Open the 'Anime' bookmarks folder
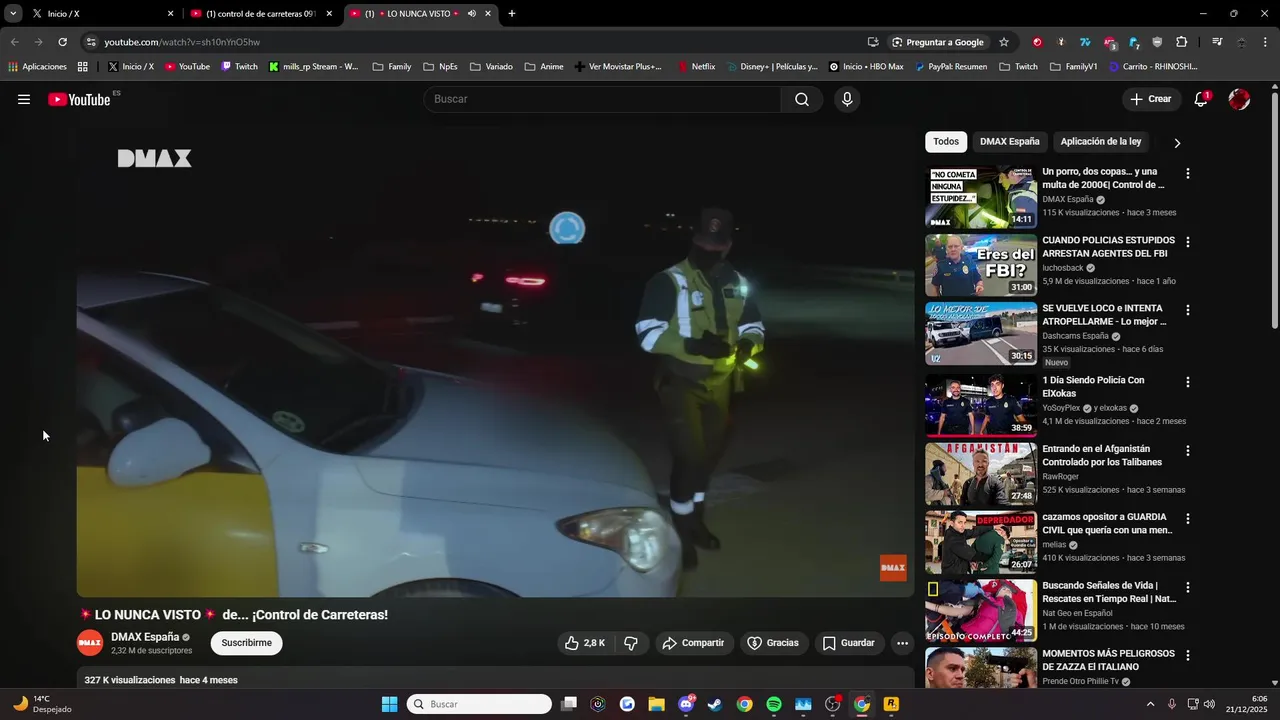Viewport: 1280px width, 720px height. [x=544, y=67]
